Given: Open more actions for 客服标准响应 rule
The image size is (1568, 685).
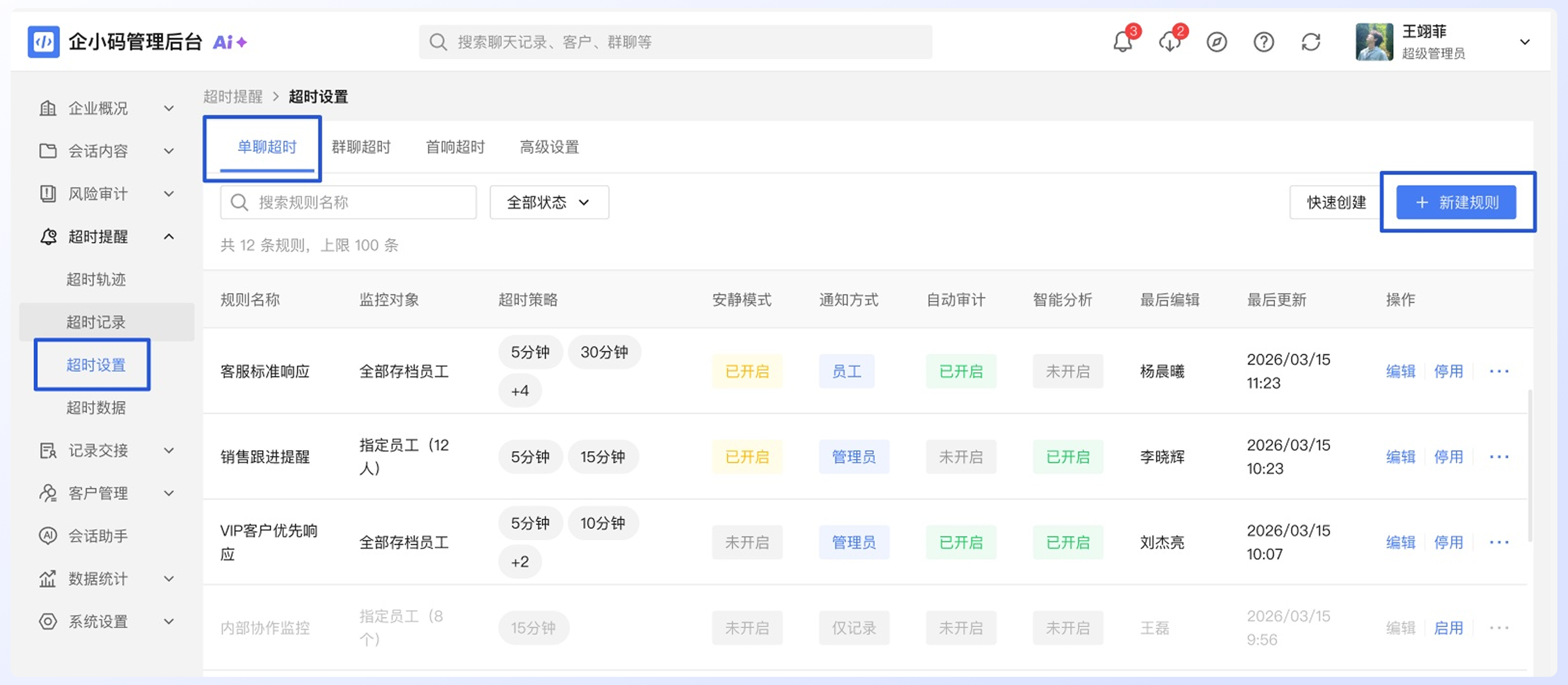Looking at the screenshot, I should [1499, 371].
